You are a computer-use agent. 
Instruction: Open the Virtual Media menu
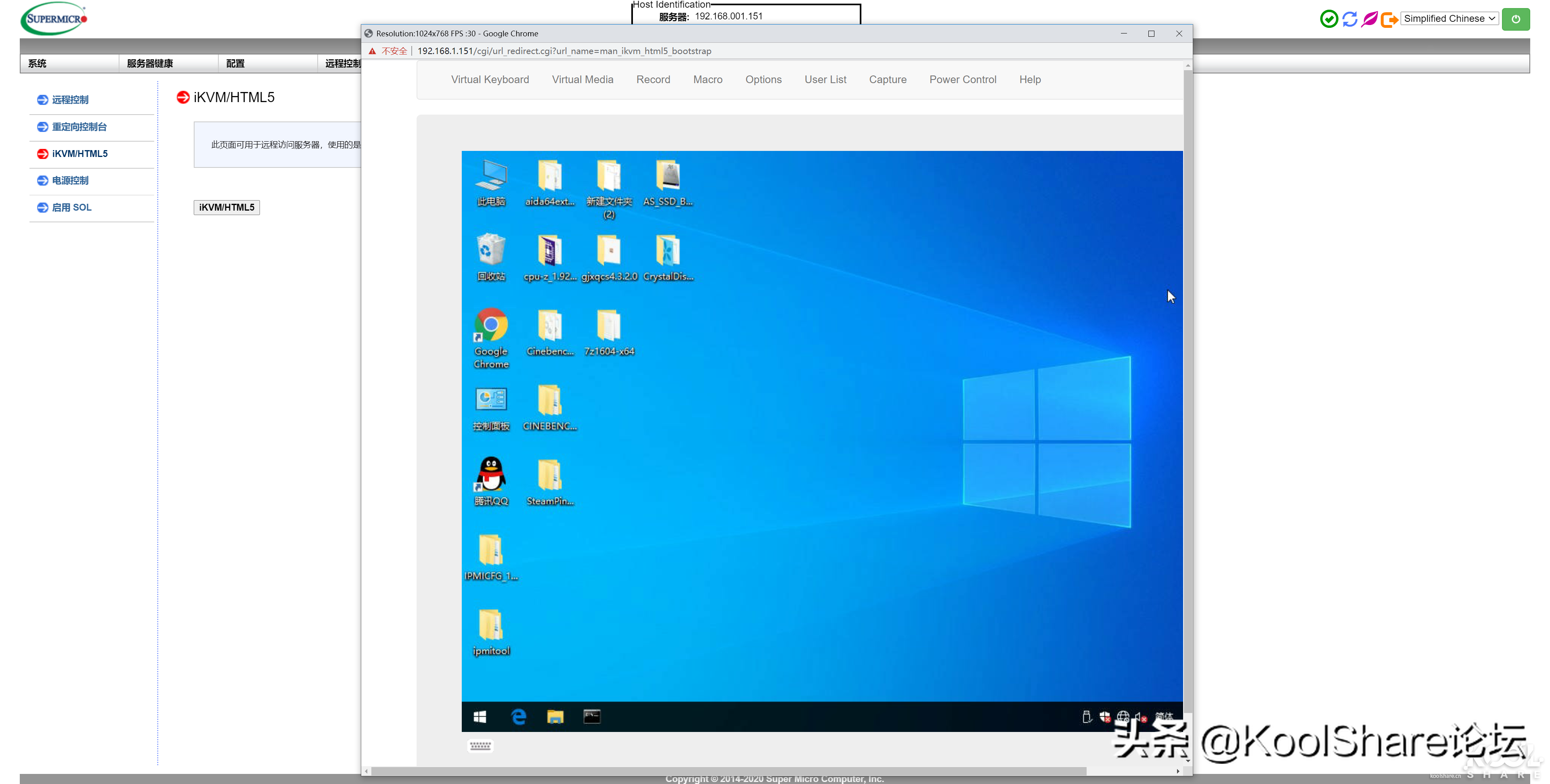click(582, 79)
